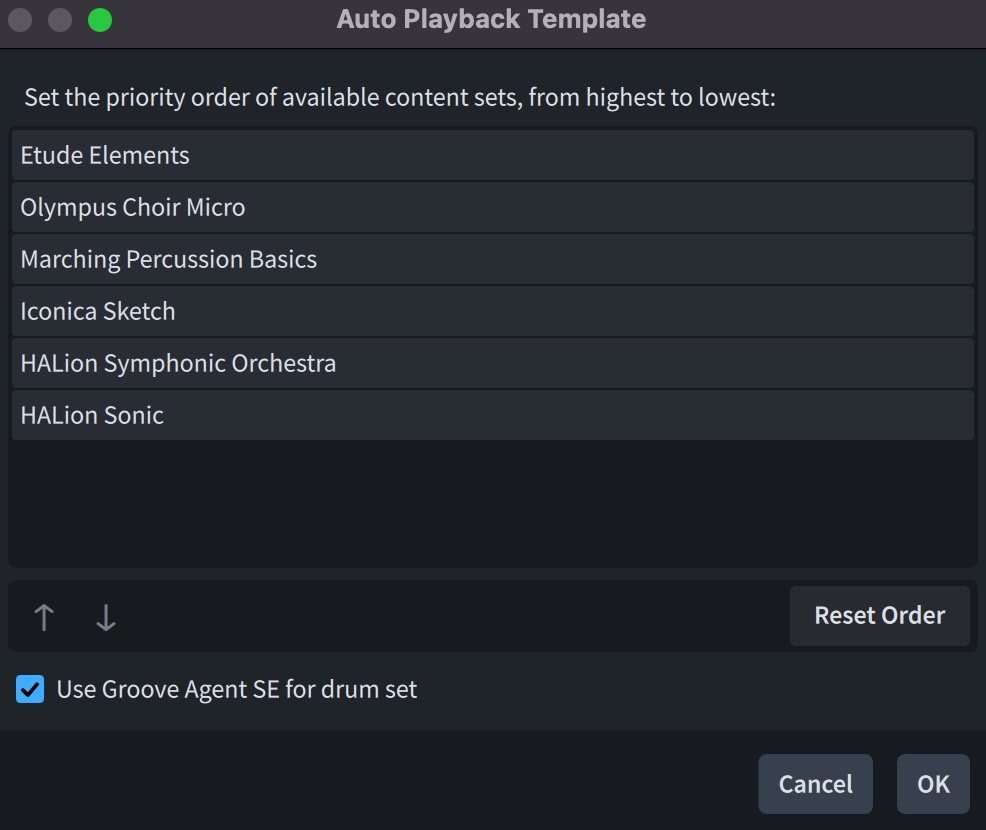Click the gray minimize window button

[60, 20]
